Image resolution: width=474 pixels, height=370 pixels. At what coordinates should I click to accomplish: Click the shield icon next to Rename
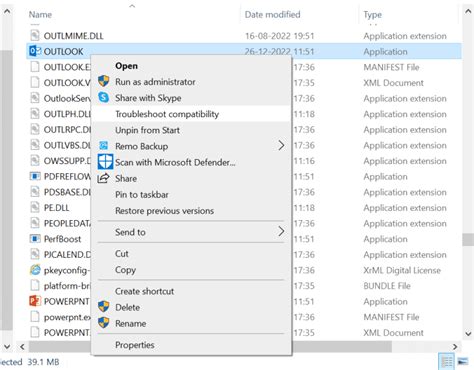[x=104, y=323]
